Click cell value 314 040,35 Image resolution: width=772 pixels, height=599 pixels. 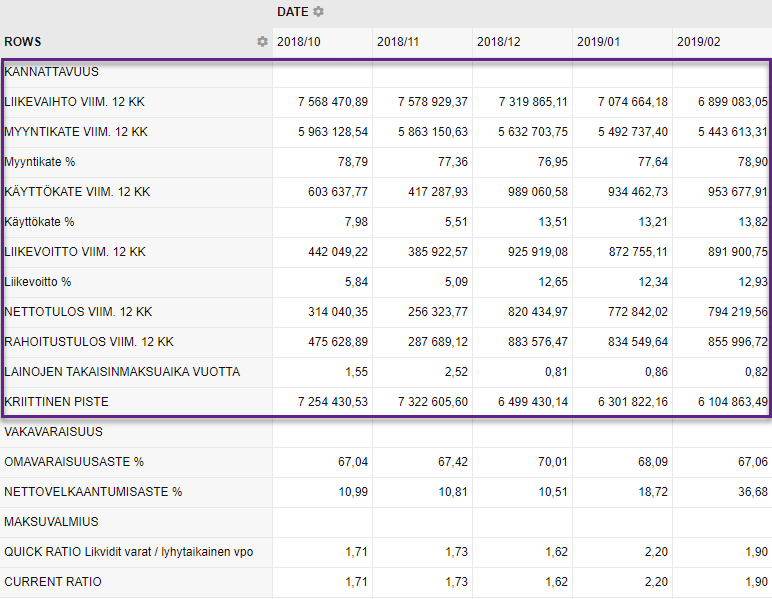[338, 312]
